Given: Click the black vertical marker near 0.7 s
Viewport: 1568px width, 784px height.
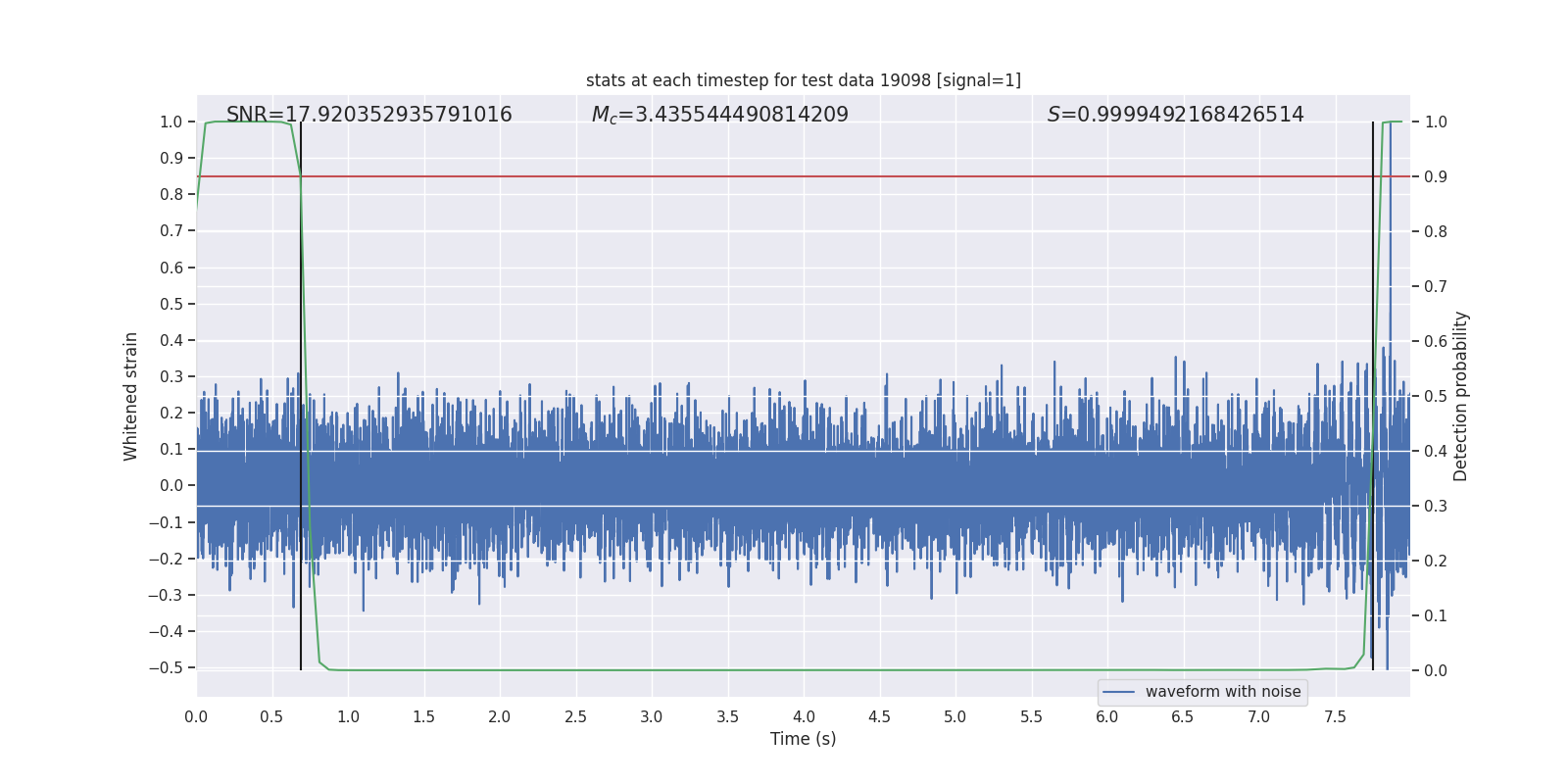Looking at the screenshot, I should pyautogui.click(x=301, y=396).
